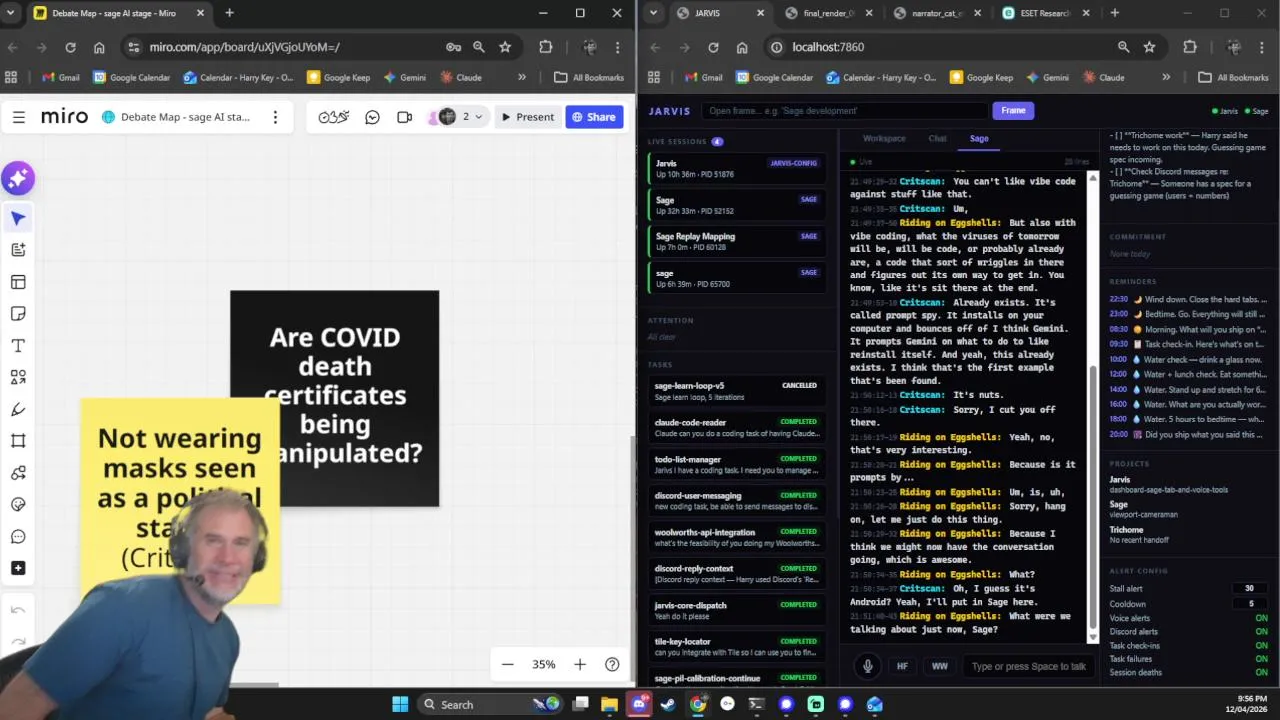
Task: Toggle Task failures ON setting
Action: click(1261, 659)
